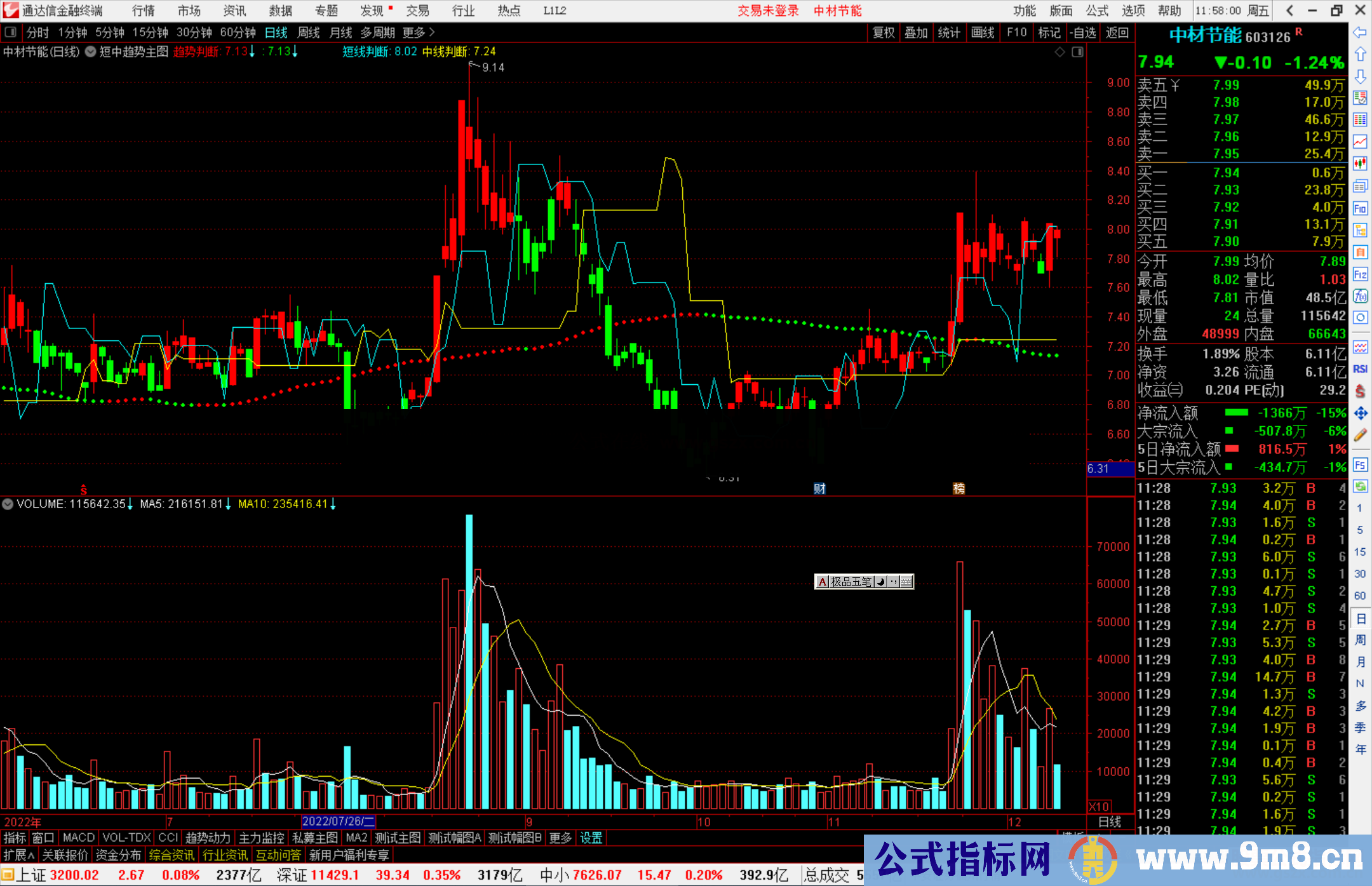This screenshot has width=1372, height=886.
Task: Click the candlestick chart sidebar icon
Action: pyautogui.click(x=1360, y=164)
